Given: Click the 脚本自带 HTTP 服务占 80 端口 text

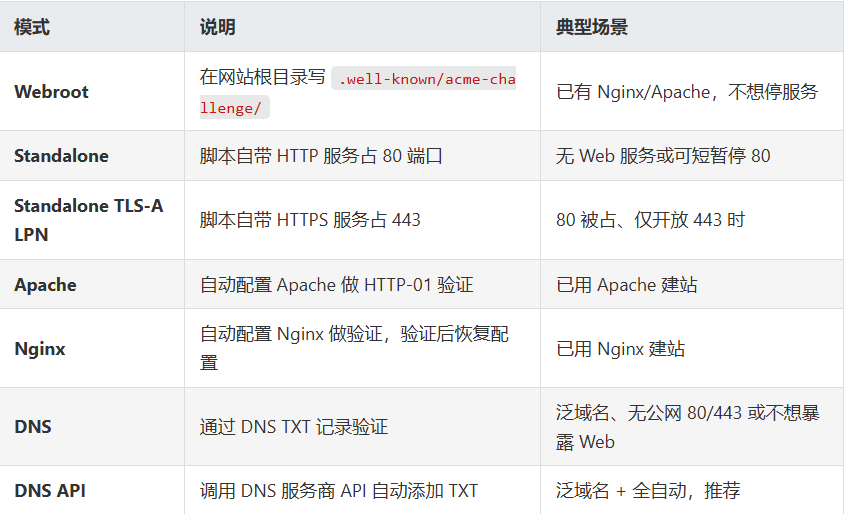Looking at the screenshot, I should coord(321,156).
